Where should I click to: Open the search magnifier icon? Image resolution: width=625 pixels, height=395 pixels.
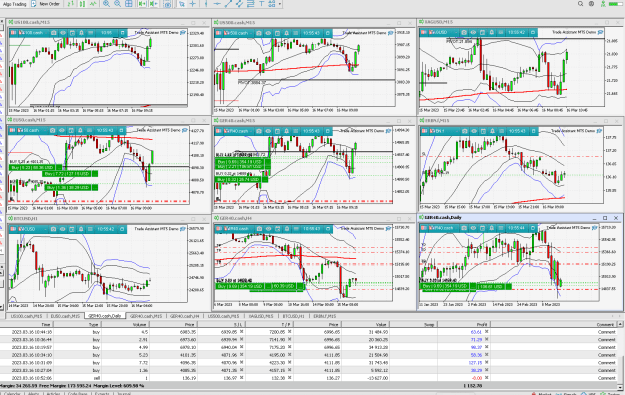coord(580,4)
